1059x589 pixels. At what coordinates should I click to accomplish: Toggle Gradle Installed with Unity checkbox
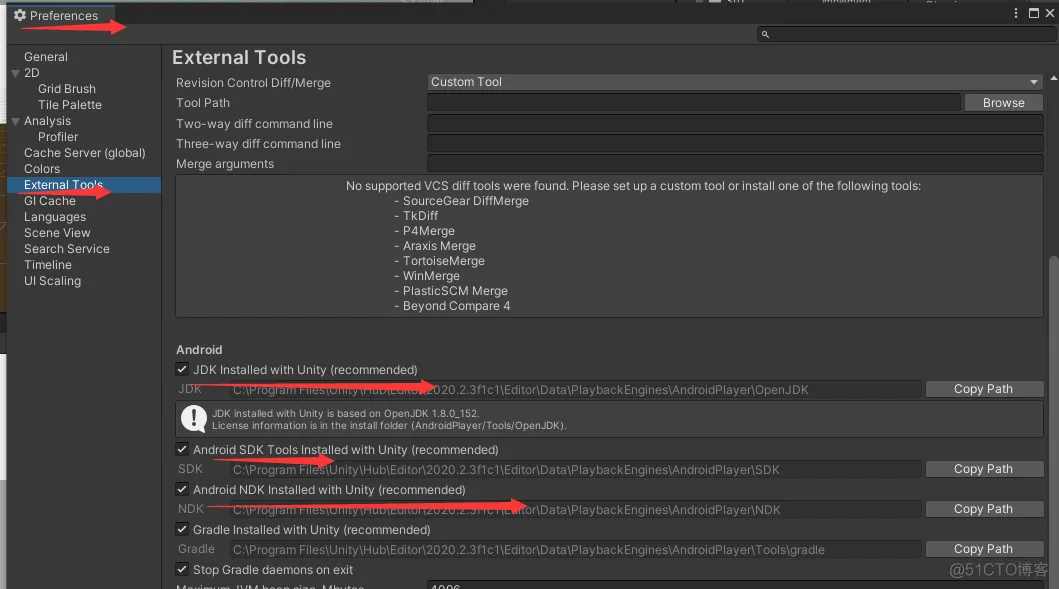[182, 530]
